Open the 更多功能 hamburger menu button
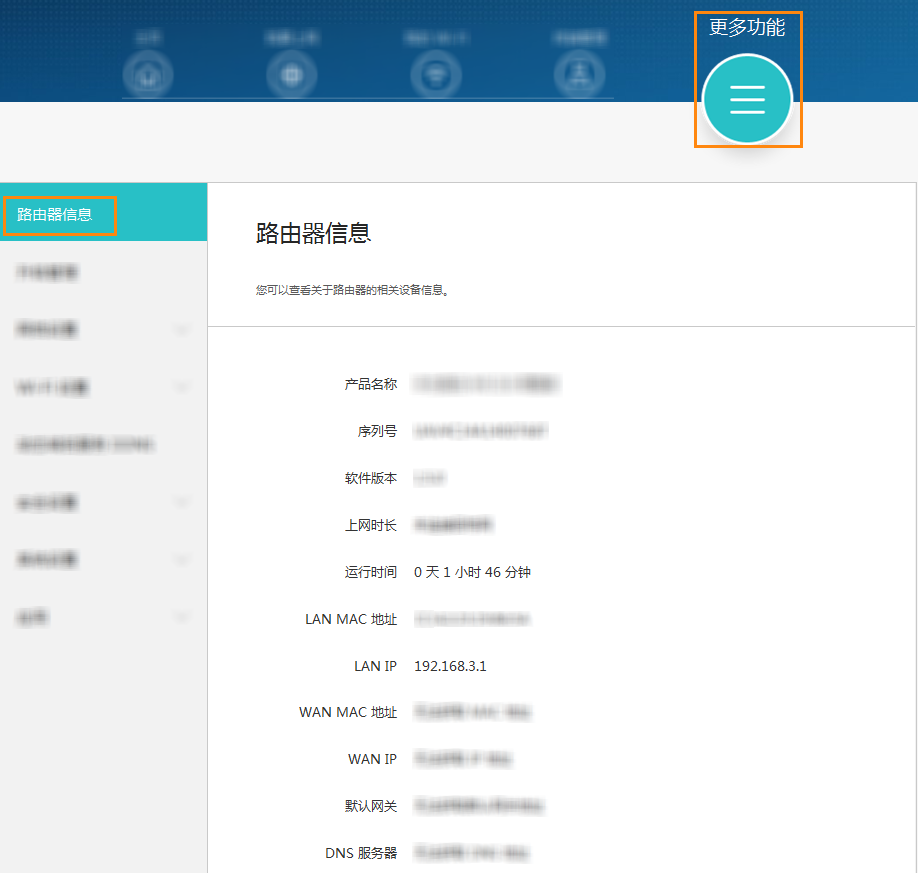 747,100
